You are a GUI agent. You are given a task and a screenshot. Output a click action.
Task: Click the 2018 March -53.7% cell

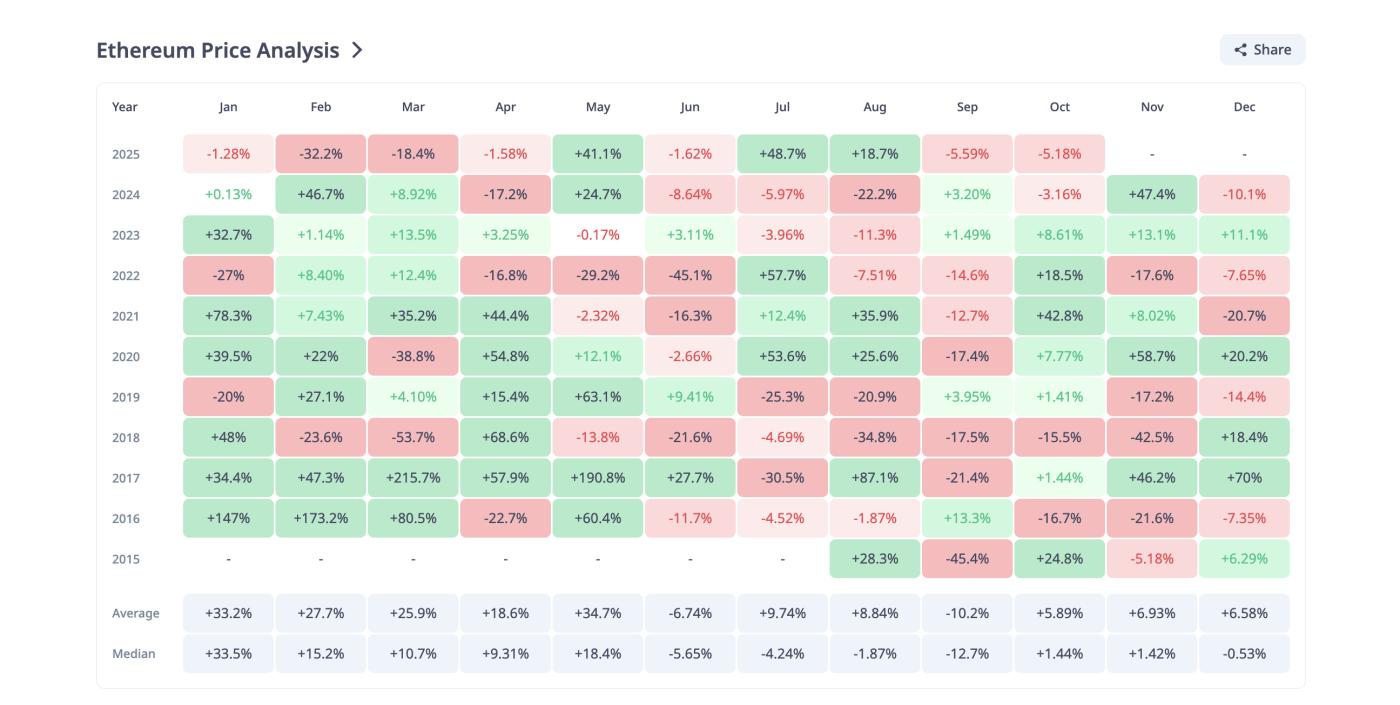click(x=413, y=437)
